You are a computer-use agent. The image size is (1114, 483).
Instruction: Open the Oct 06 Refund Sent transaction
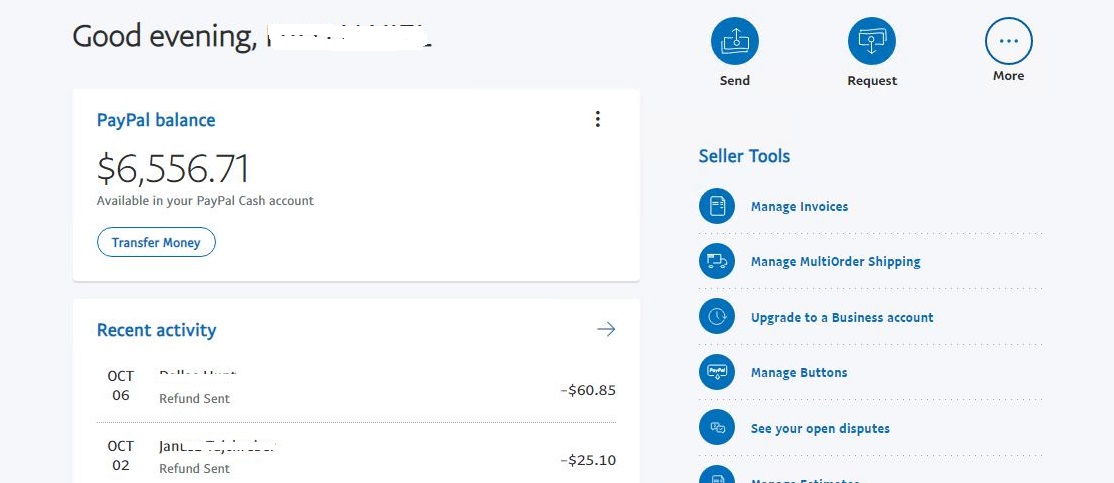point(357,388)
